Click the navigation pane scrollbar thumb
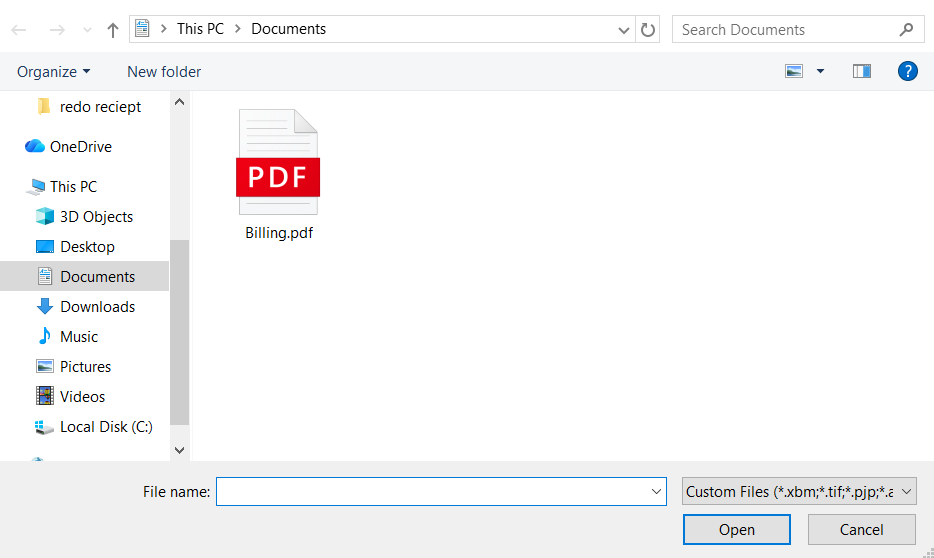 (x=179, y=332)
